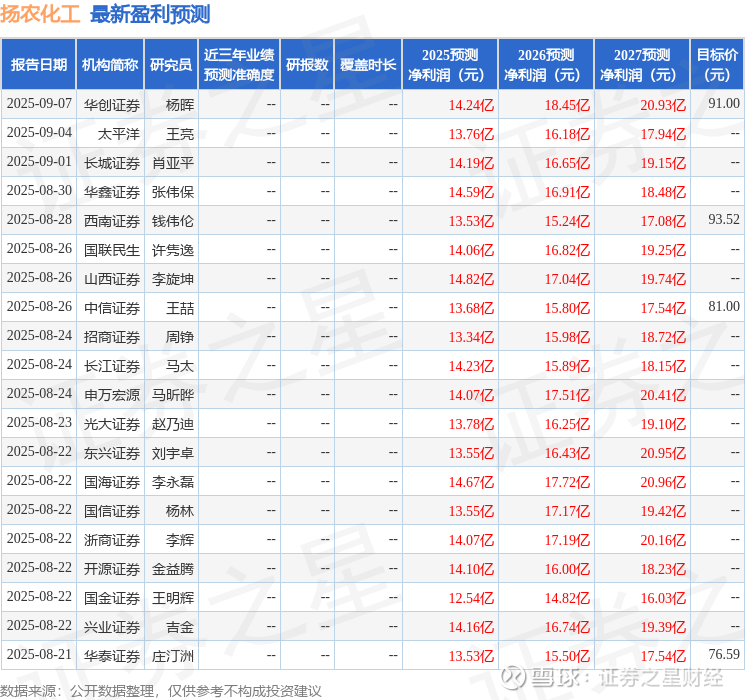Click the 15.89亿 value
The height and width of the screenshot is (700, 745).
pyautogui.click(x=567, y=366)
